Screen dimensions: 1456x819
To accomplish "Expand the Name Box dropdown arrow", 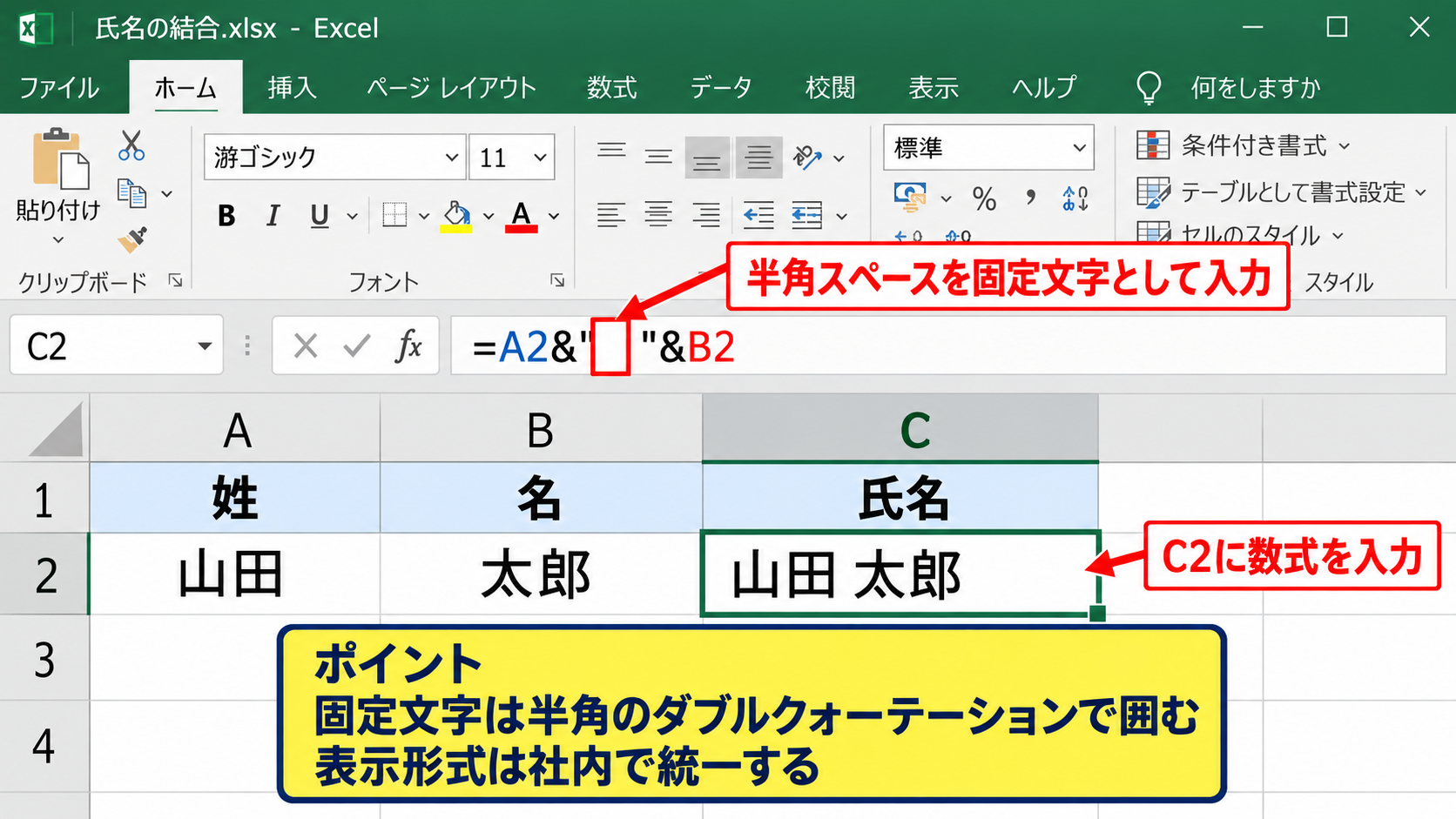I will (x=205, y=346).
